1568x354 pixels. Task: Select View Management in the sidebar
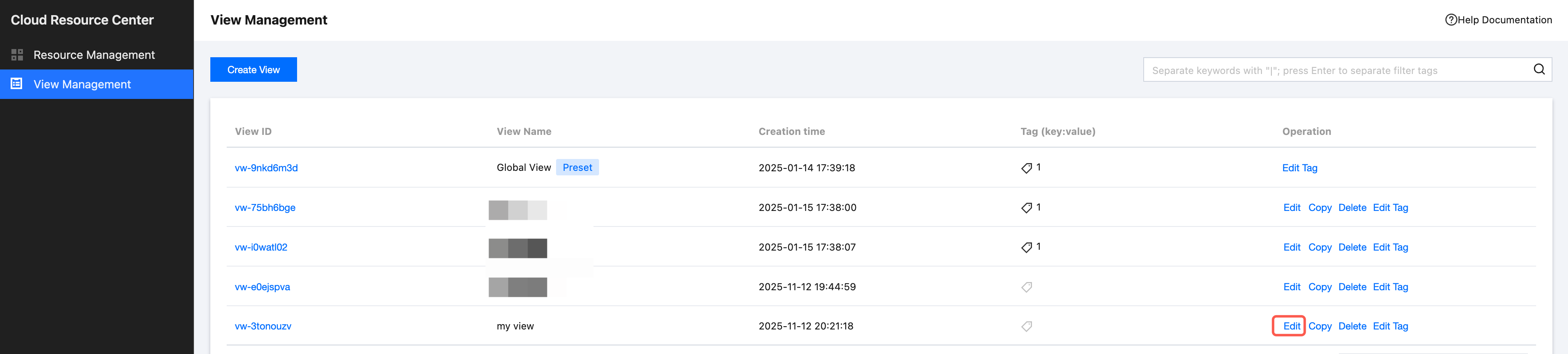point(82,85)
